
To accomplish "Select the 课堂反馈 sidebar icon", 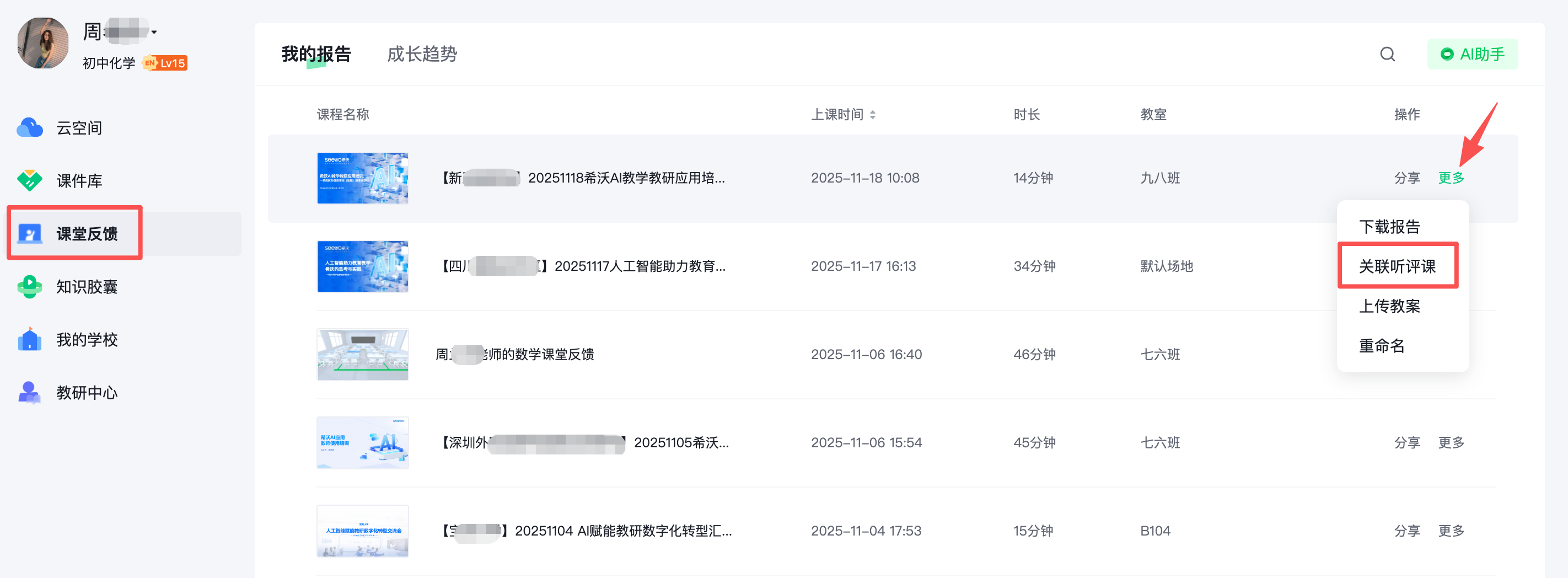I will [30, 234].
